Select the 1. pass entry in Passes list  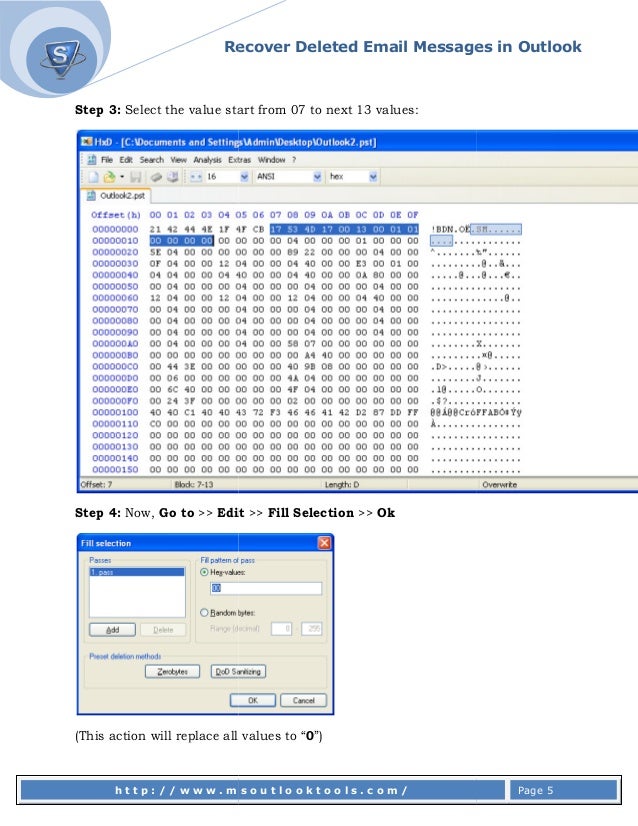[137, 572]
